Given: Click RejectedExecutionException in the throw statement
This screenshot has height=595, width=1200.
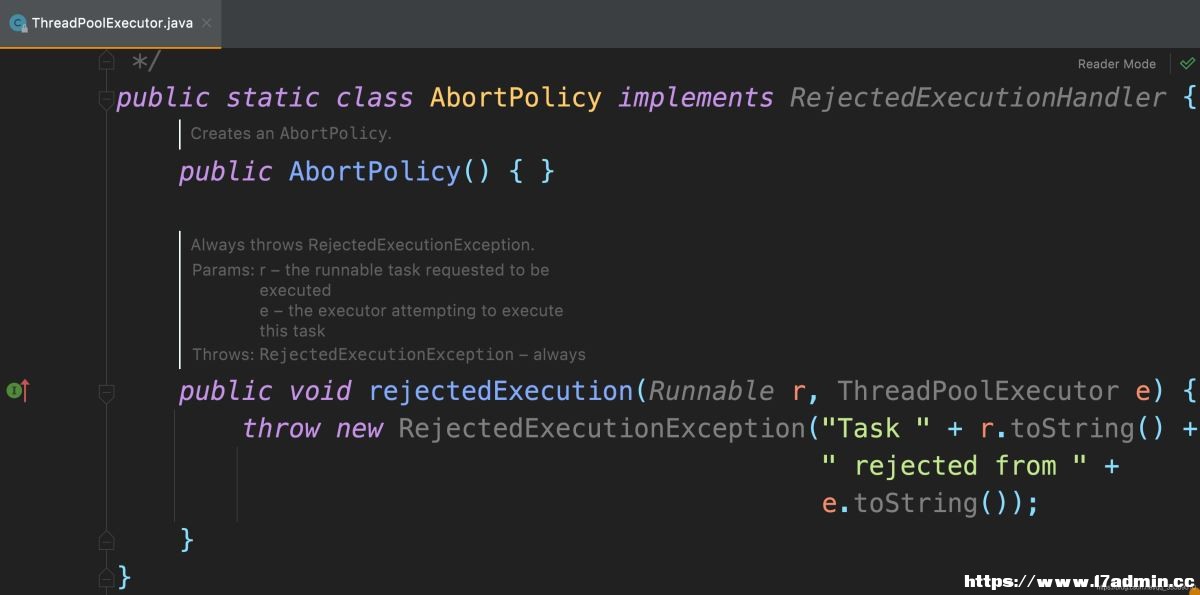Looking at the screenshot, I should click(601, 428).
